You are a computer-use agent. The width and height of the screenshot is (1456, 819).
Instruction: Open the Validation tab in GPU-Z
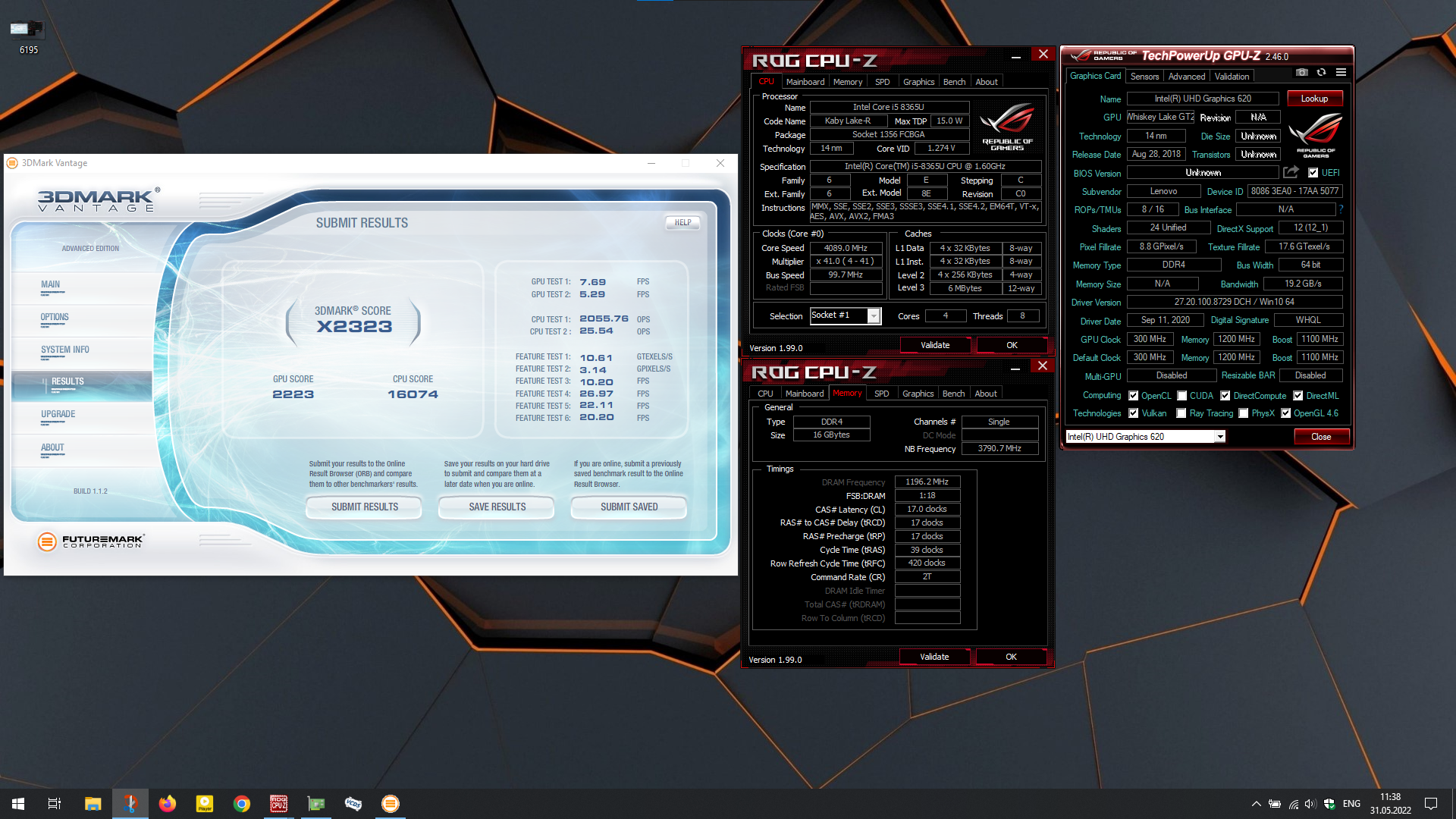(1232, 77)
